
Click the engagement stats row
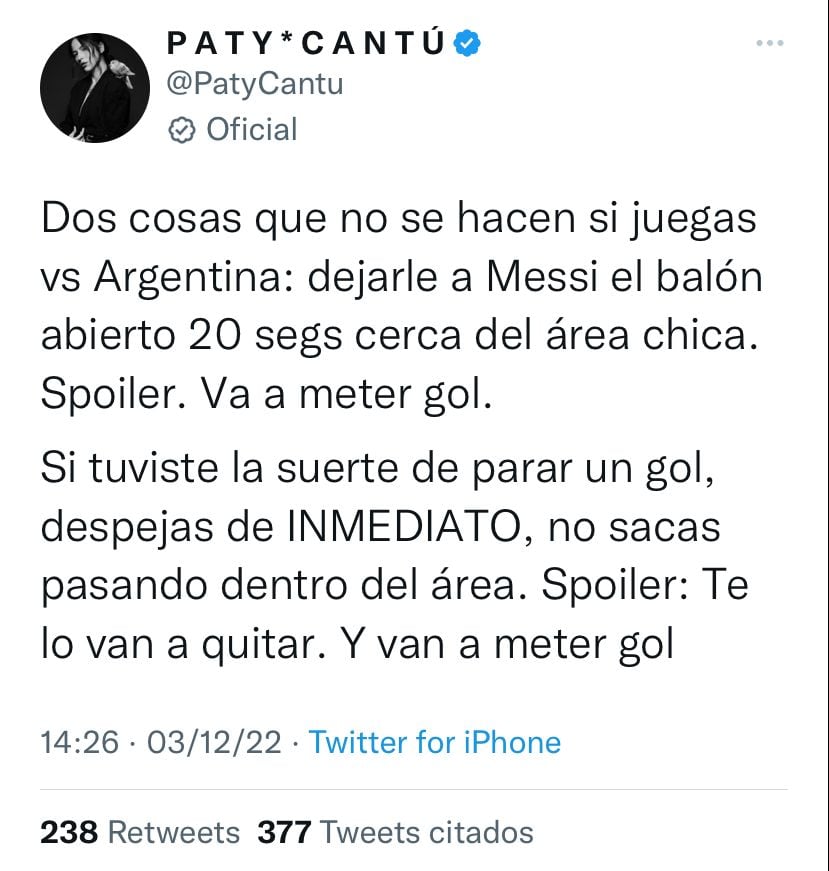coord(300,832)
